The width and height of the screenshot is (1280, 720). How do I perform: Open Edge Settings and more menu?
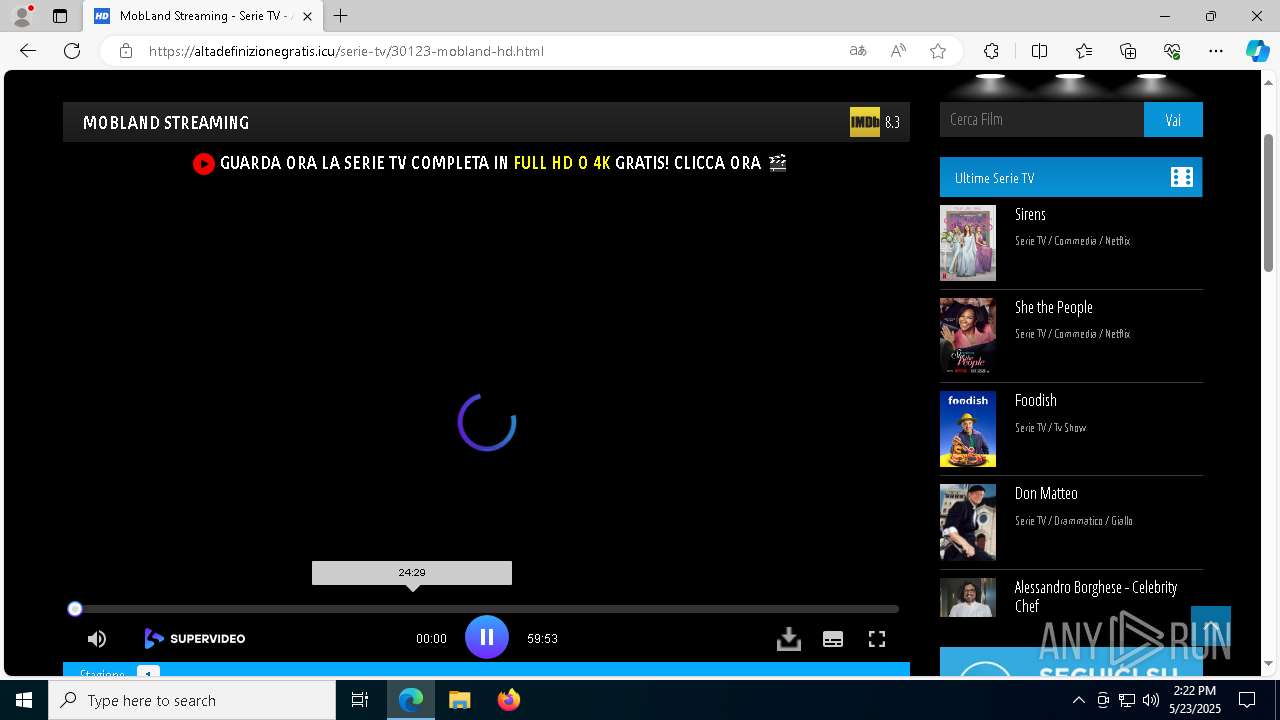(x=1216, y=51)
